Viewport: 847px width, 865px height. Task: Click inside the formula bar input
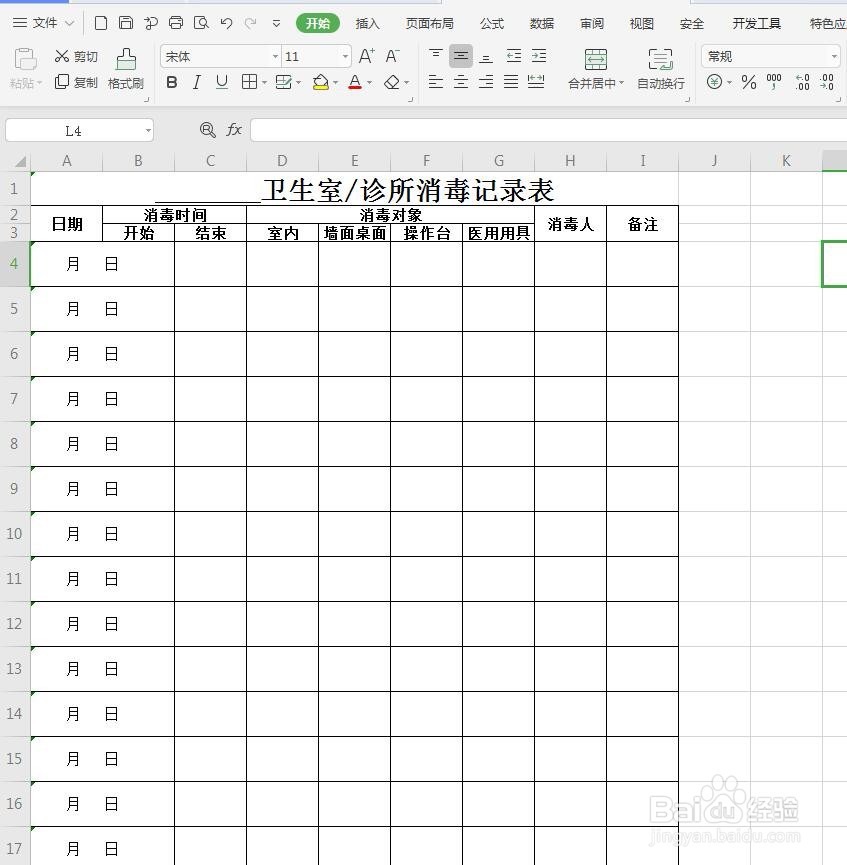point(548,131)
